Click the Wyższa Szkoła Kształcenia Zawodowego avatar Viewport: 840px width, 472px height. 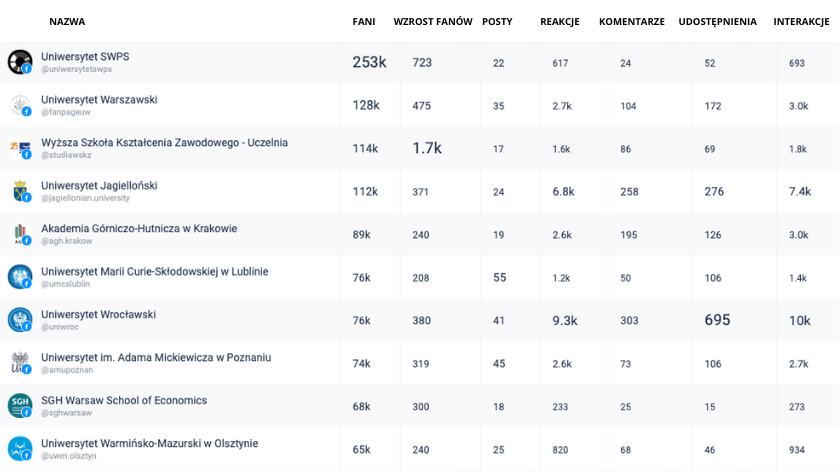click(20, 148)
